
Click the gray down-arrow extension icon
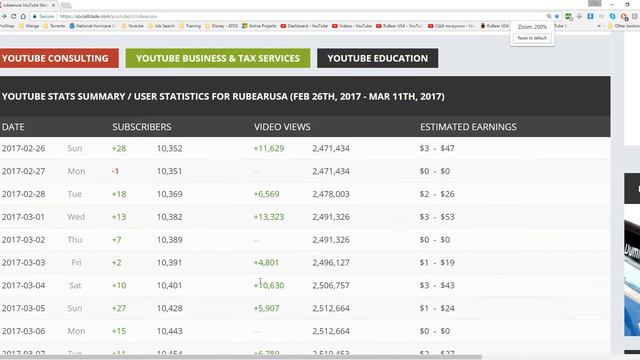tap(579, 16)
